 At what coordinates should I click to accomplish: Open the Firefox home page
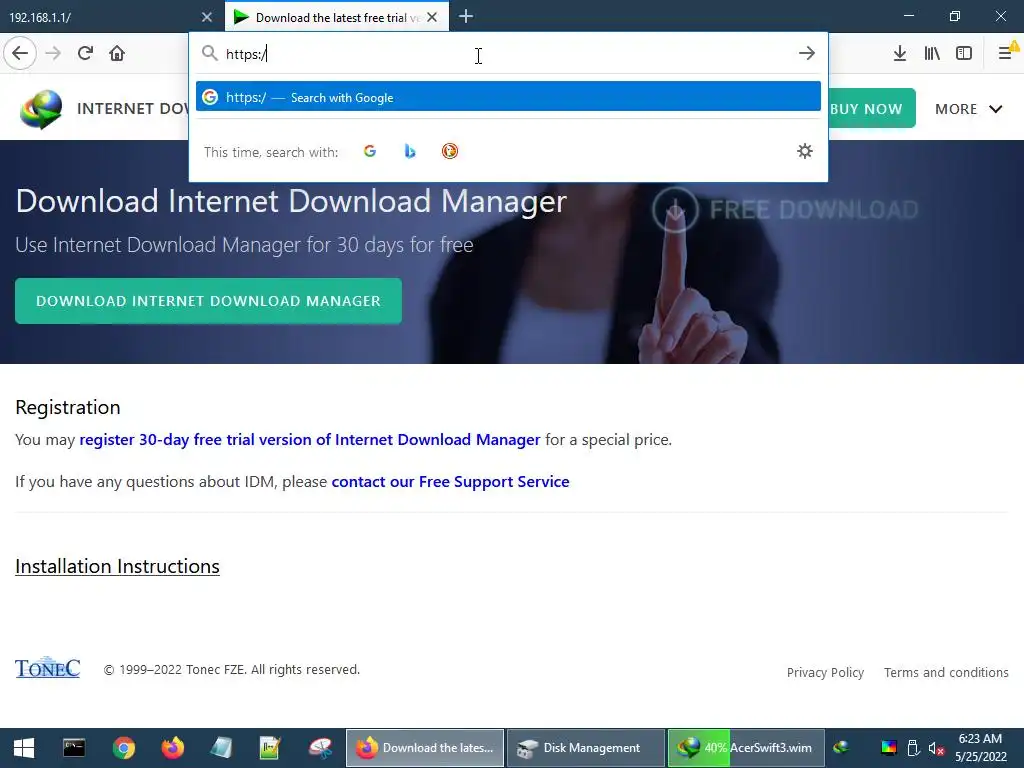click(117, 54)
